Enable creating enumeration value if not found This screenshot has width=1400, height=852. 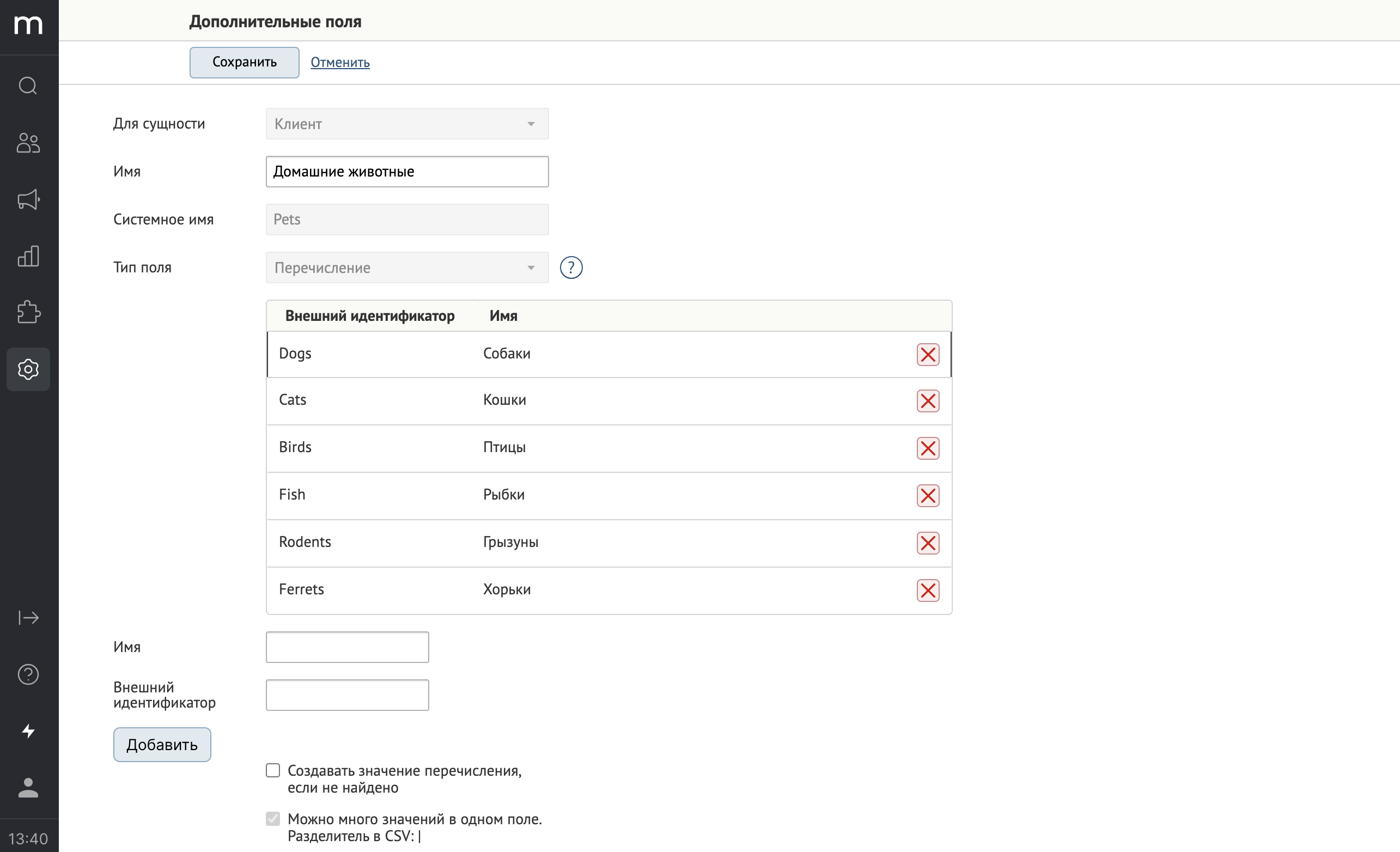(x=273, y=771)
